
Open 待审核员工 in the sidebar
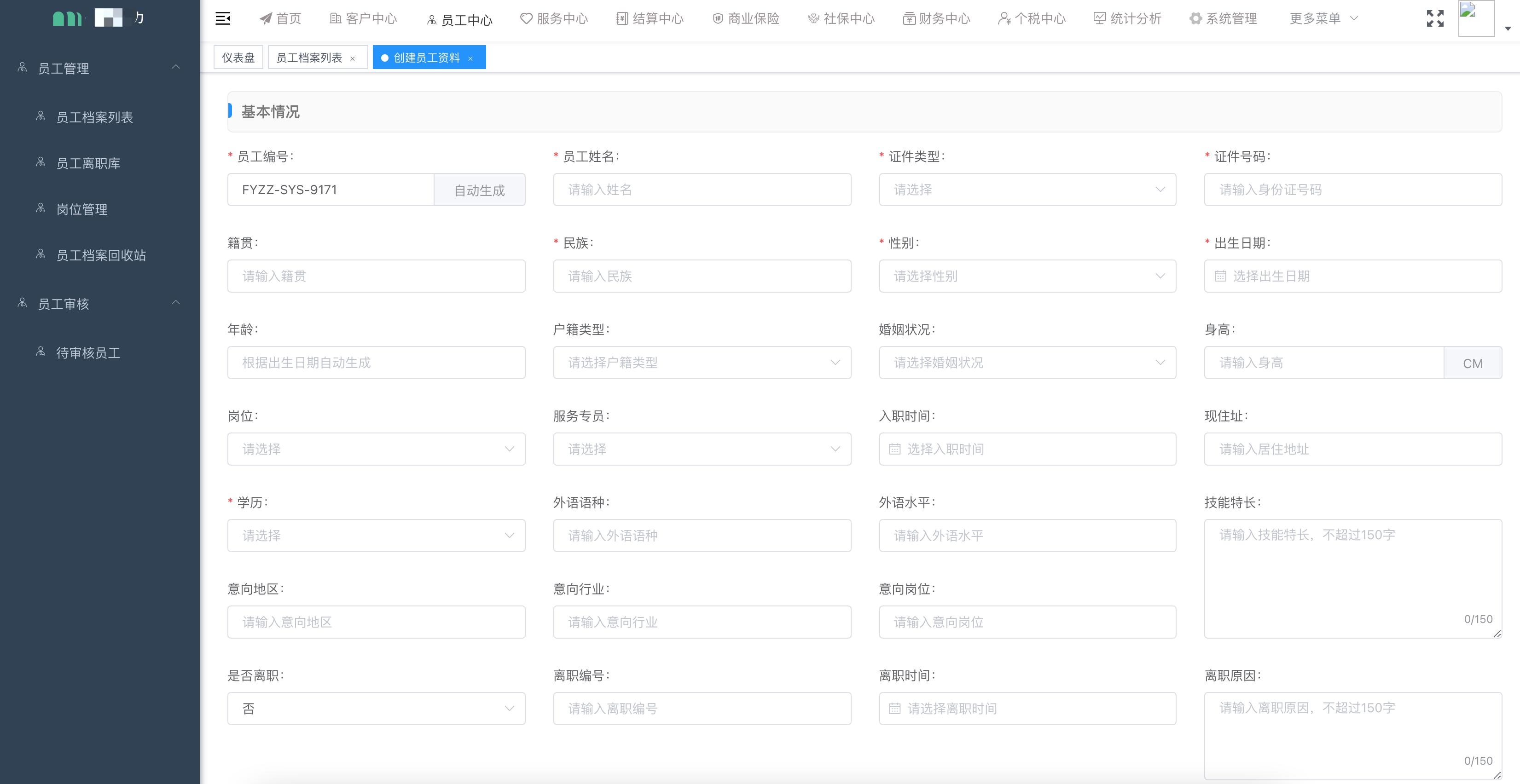(87, 353)
